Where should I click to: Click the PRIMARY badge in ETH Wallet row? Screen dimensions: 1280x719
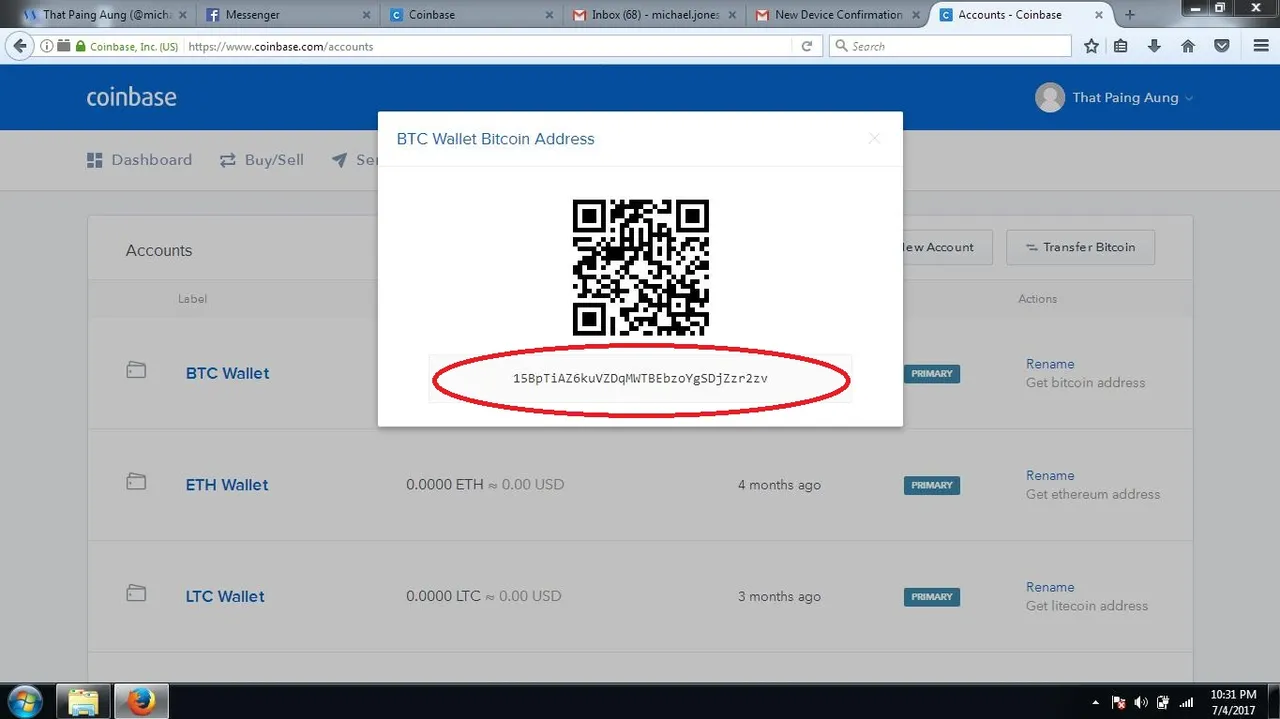pos(932,485)
